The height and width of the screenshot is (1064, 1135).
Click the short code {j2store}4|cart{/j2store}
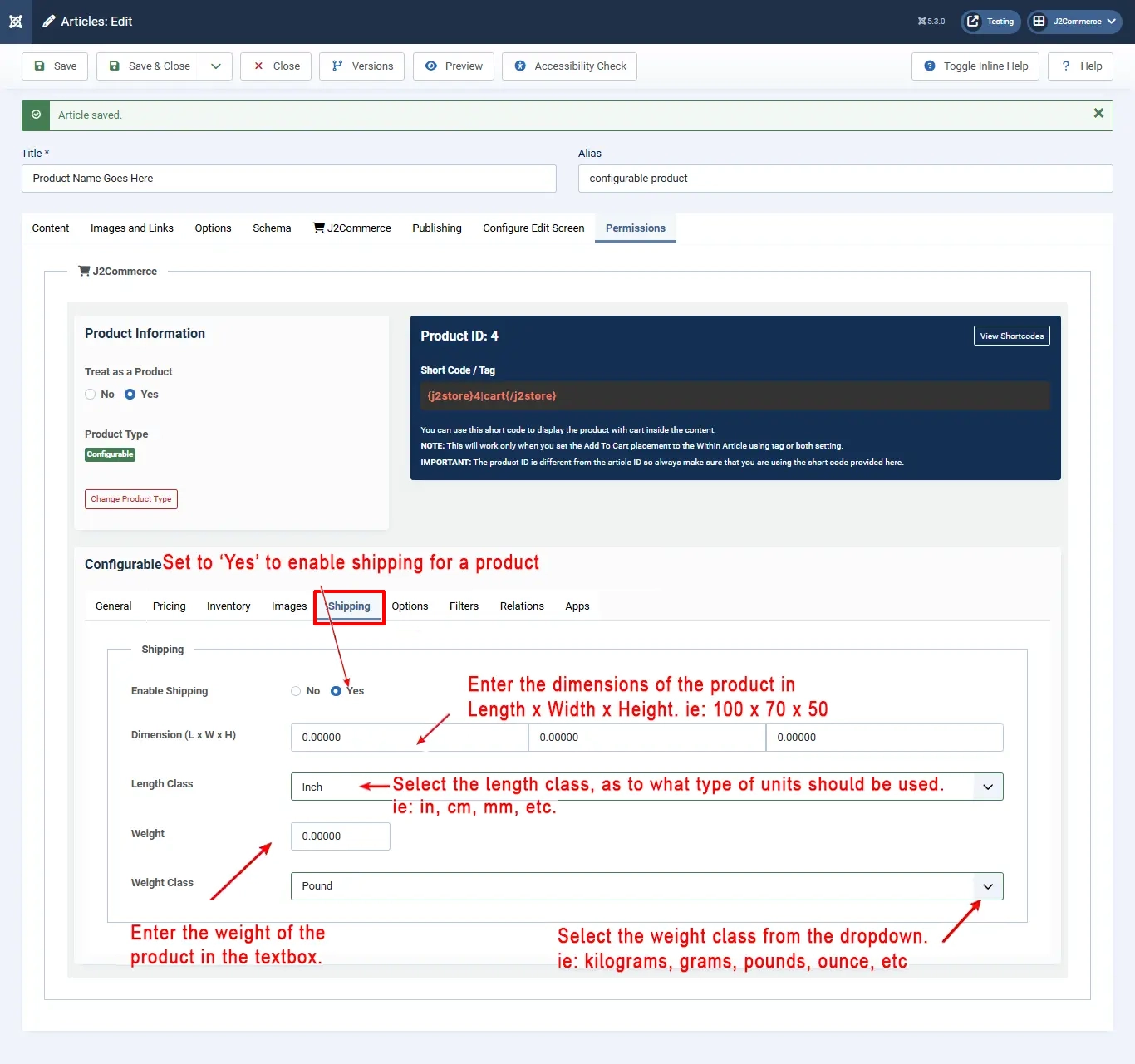click(492, 396)
